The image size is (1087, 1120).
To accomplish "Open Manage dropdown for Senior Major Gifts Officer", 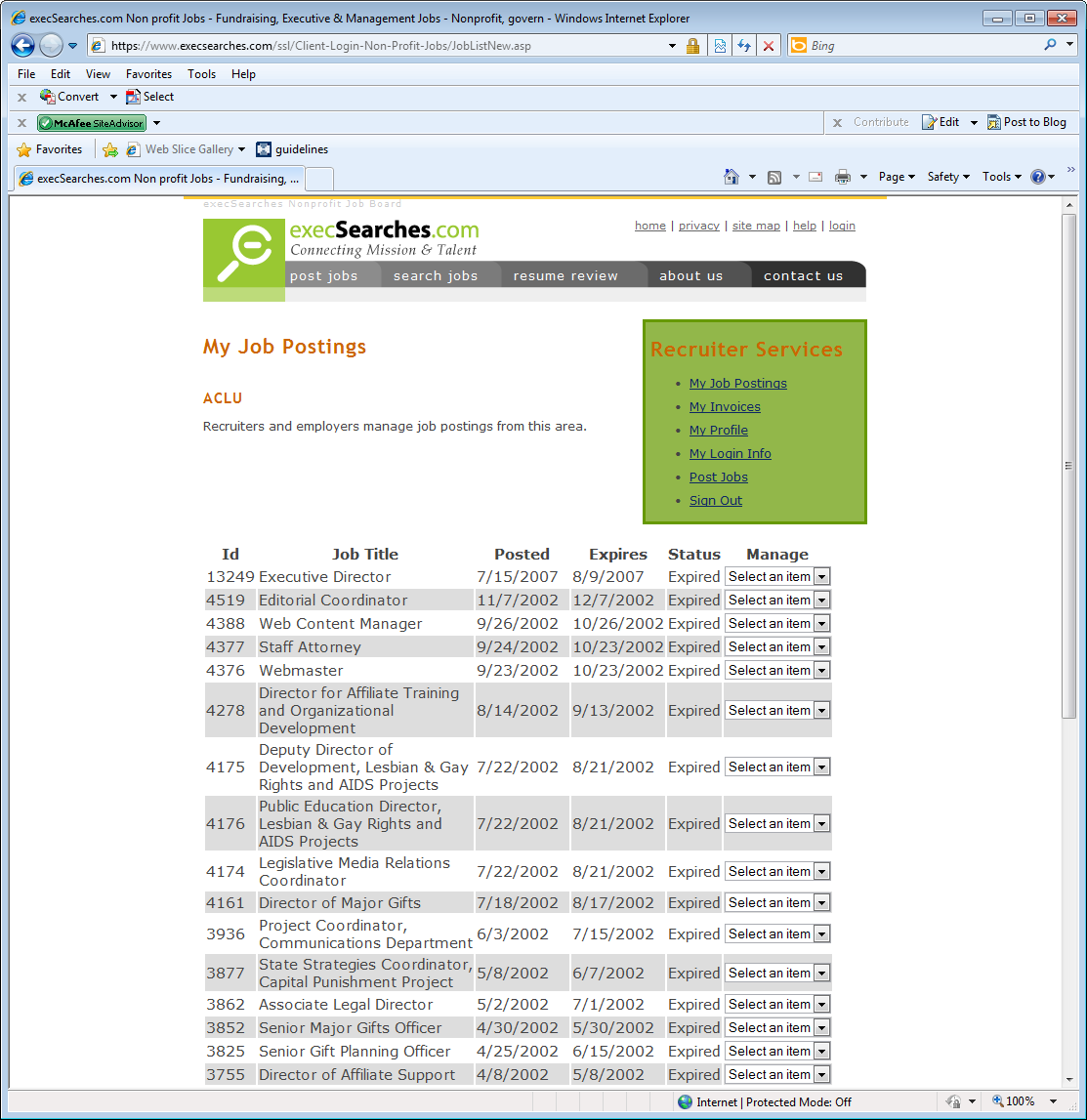I will 777,1028.
